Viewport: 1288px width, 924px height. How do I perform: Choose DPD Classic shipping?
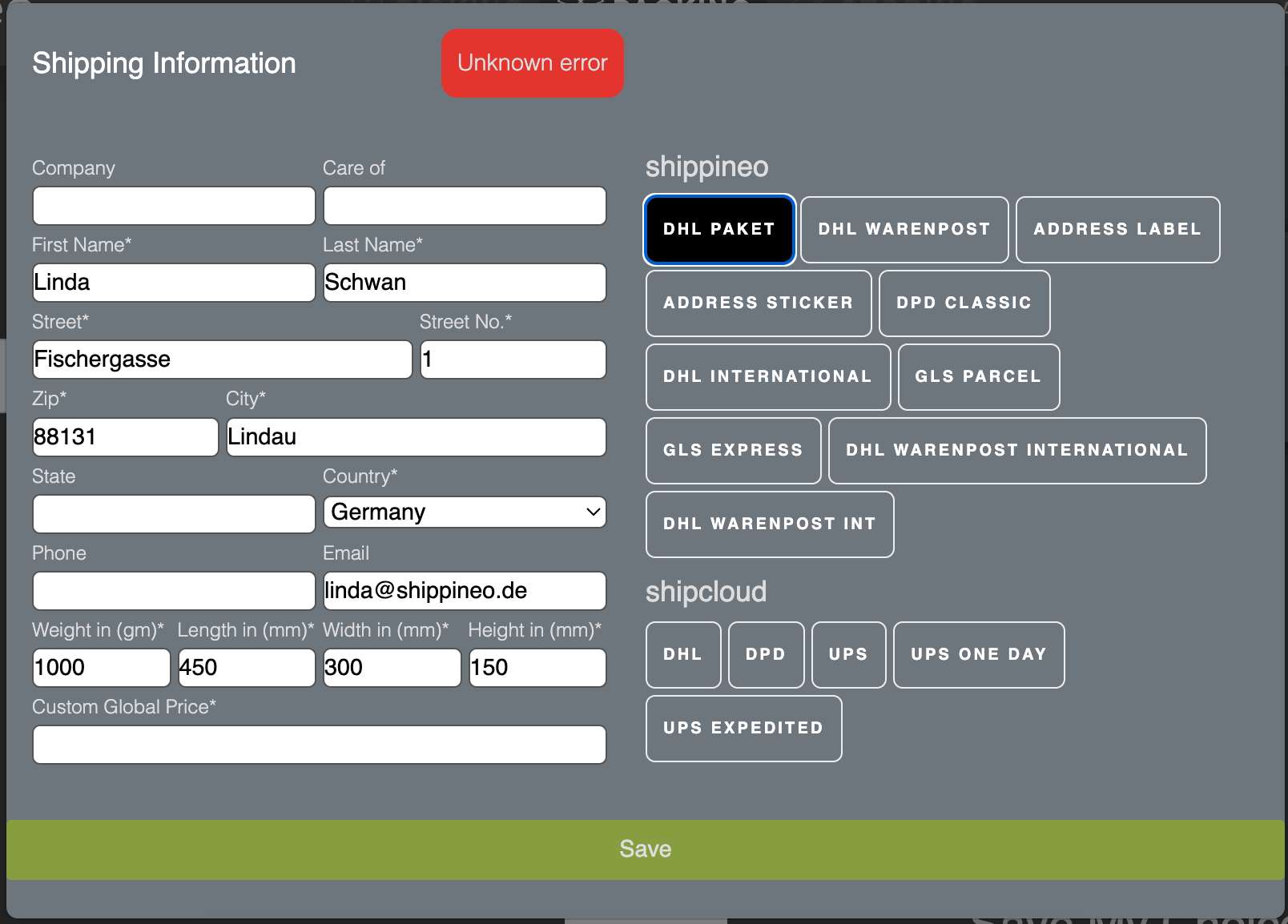click(x=964, y=303)
